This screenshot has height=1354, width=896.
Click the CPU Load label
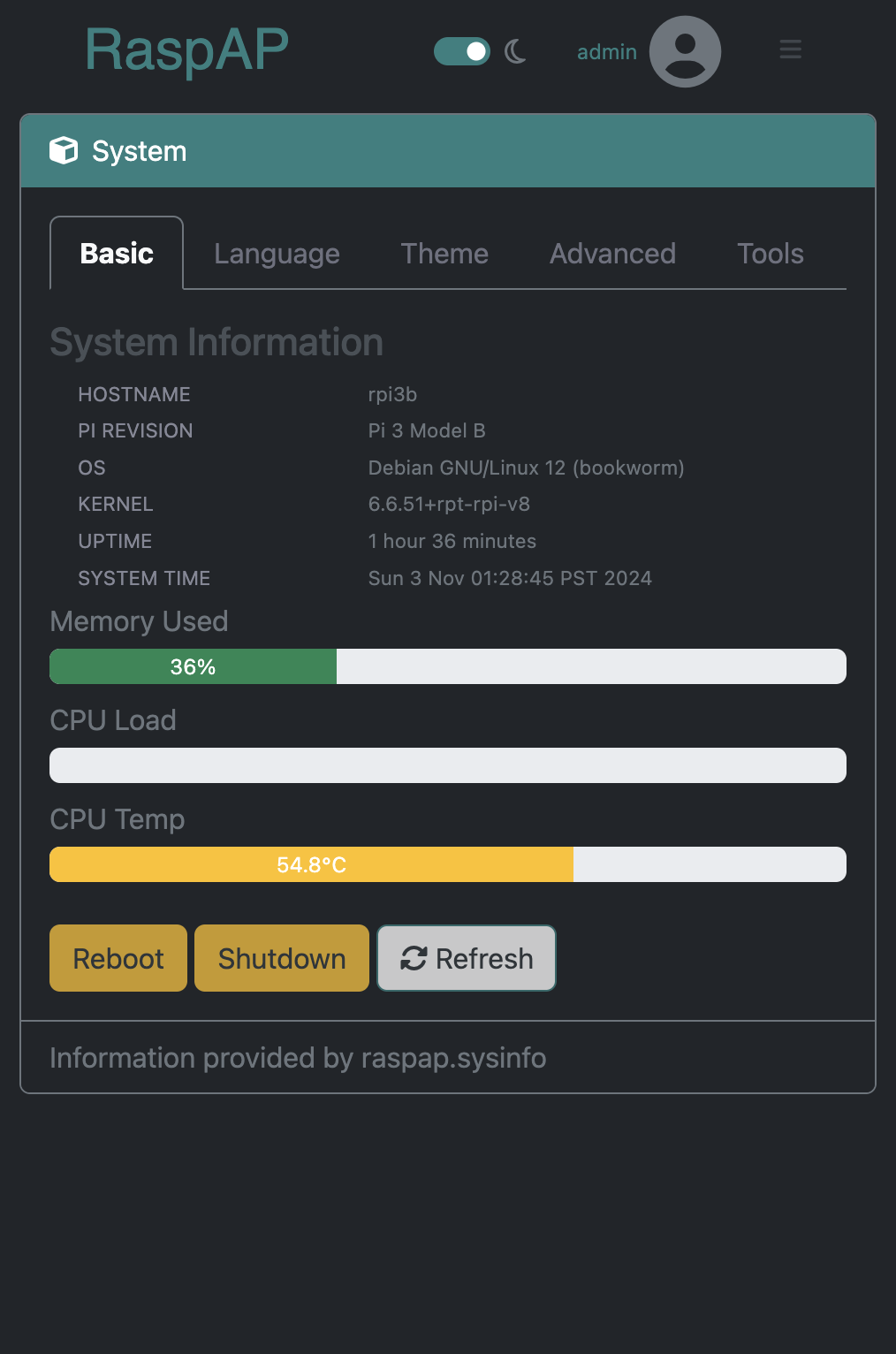click(113, 720)
